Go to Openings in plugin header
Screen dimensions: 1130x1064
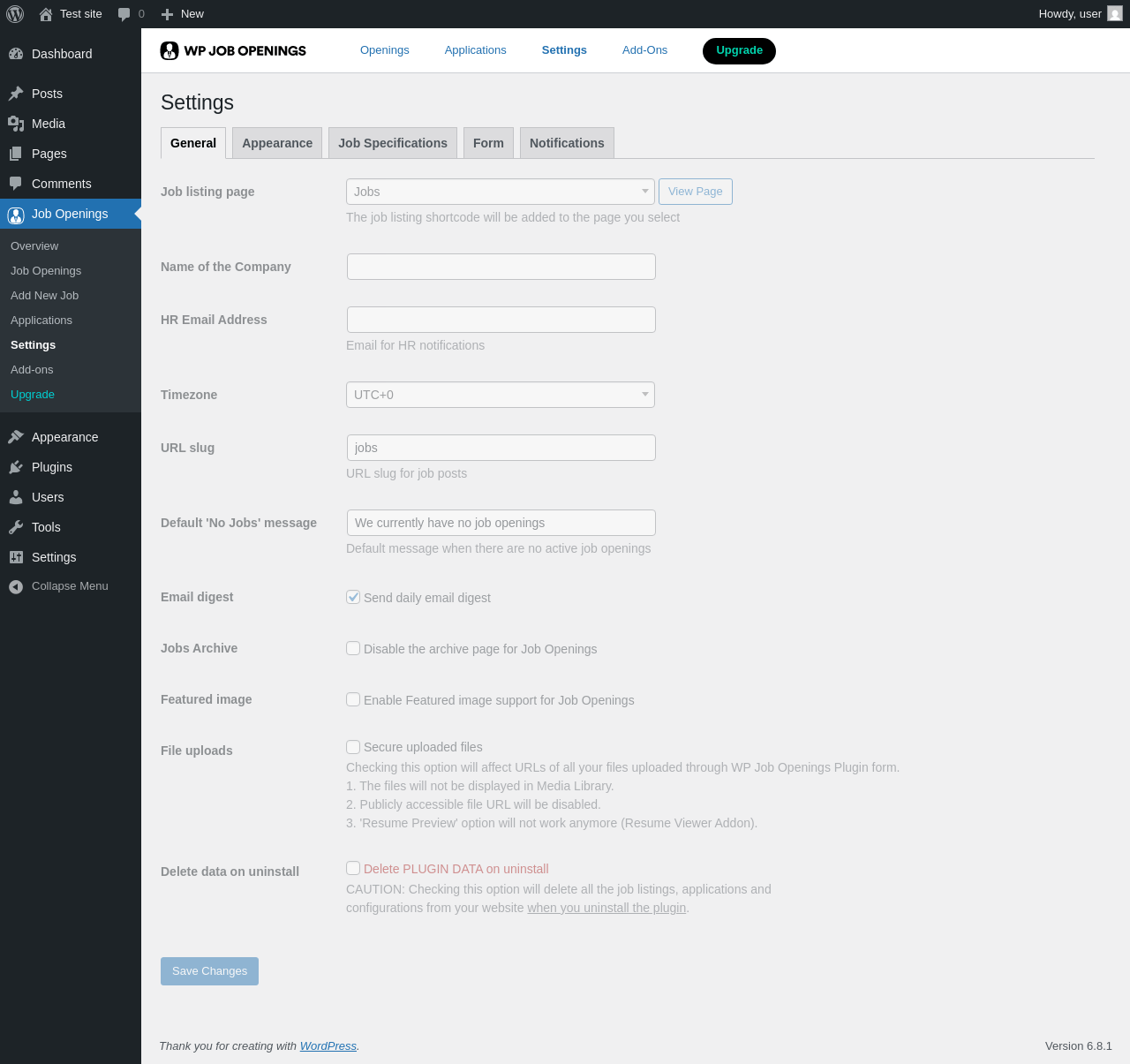[385, 50]
